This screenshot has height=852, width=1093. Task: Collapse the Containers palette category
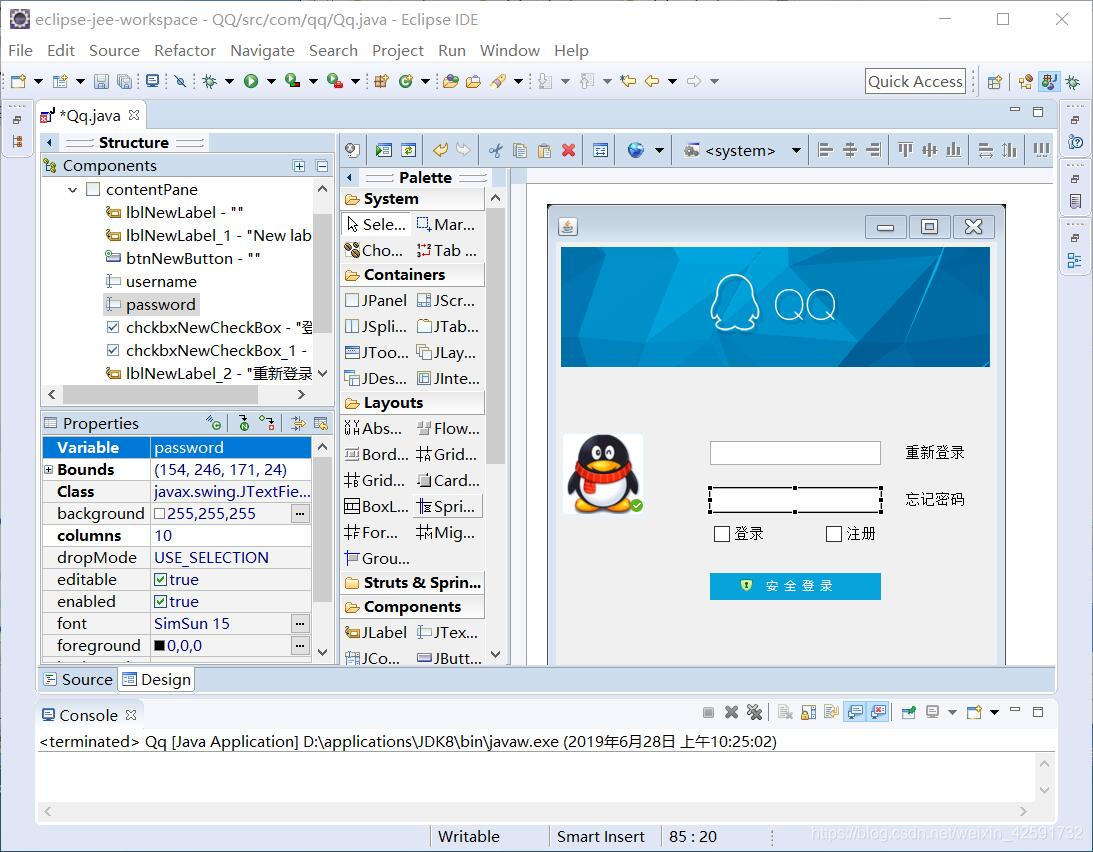413,275
